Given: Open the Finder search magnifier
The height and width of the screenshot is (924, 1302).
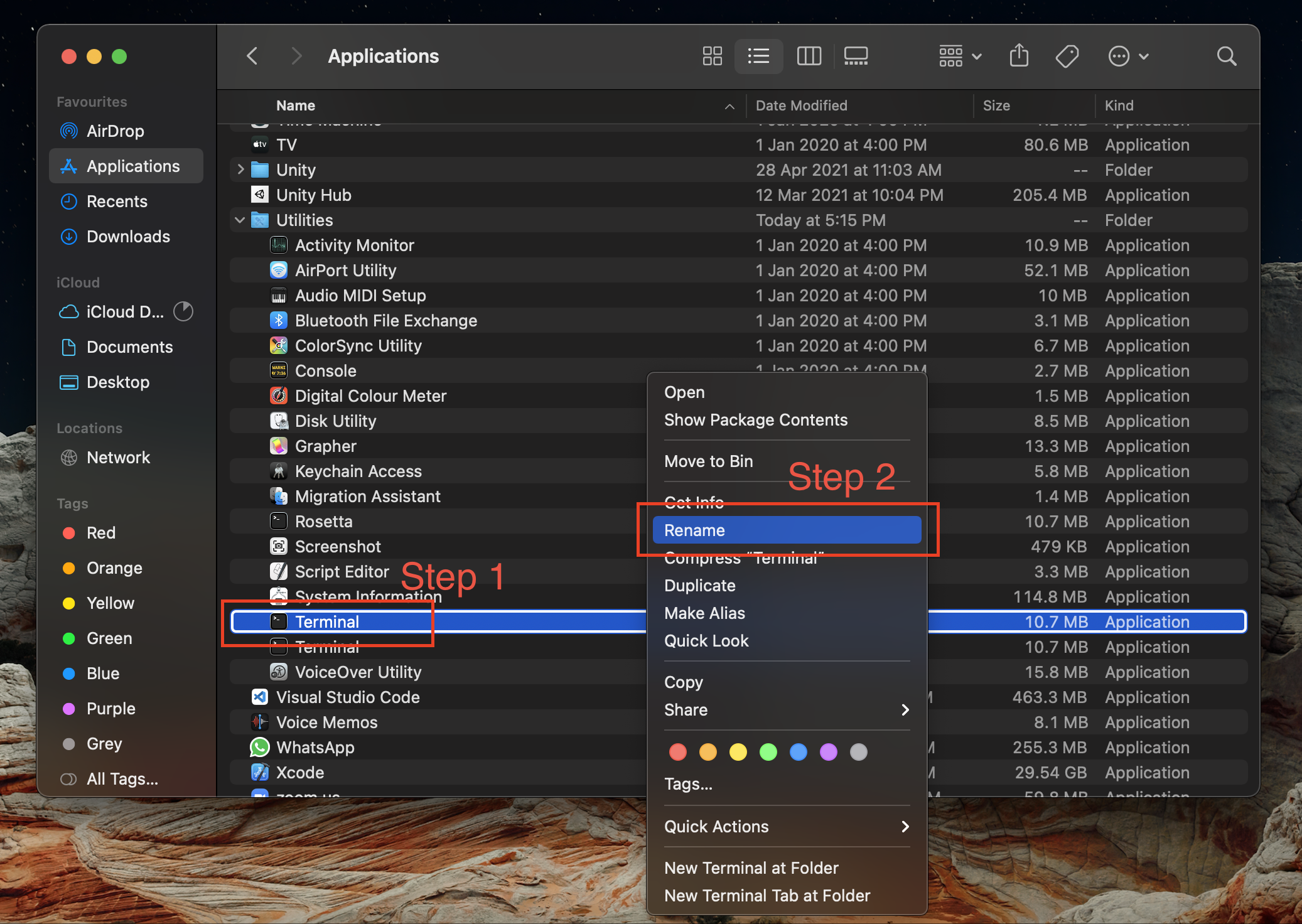Looking at the screenshot, I should pyautogui.click(x=1226, y=56).
